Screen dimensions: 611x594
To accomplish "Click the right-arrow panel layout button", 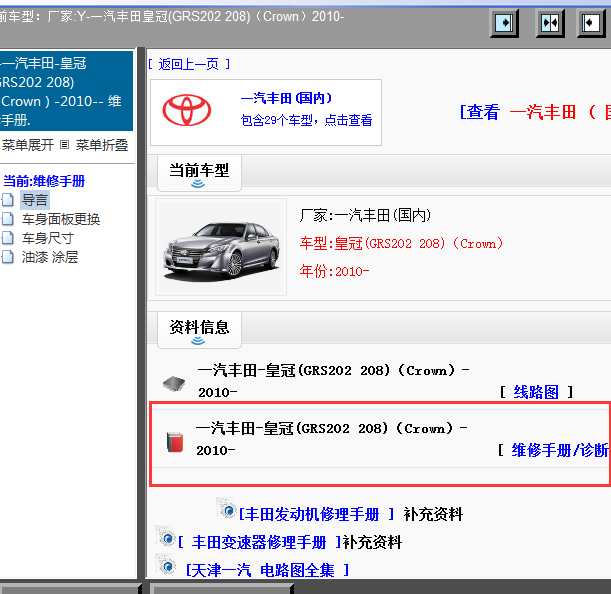I will [504, 23].
